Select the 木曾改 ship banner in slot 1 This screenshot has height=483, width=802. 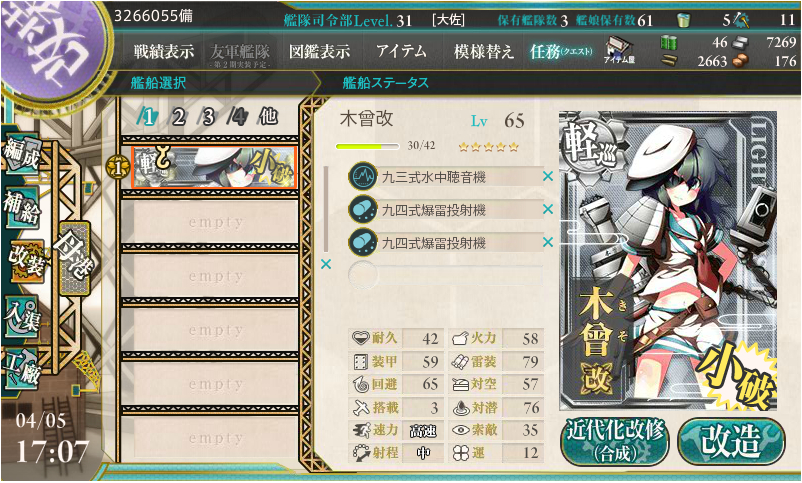[214, 167]
